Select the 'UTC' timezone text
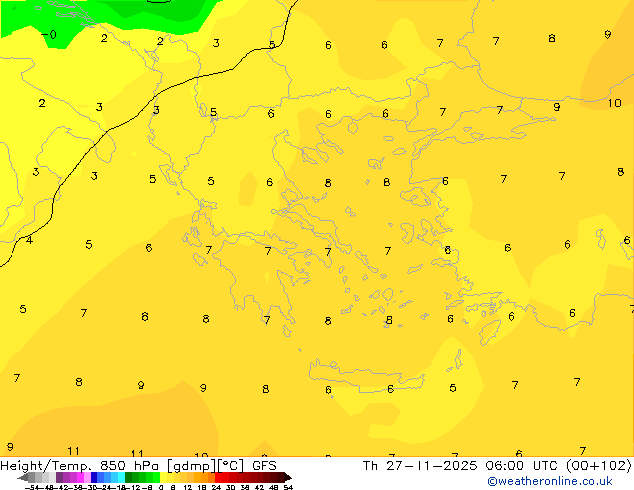634x490 pixels. pyautogui.click(x=545, y=466)
